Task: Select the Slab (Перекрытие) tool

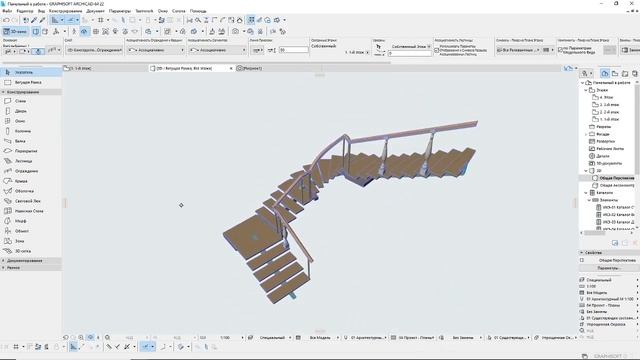Action: click(31, 151)
